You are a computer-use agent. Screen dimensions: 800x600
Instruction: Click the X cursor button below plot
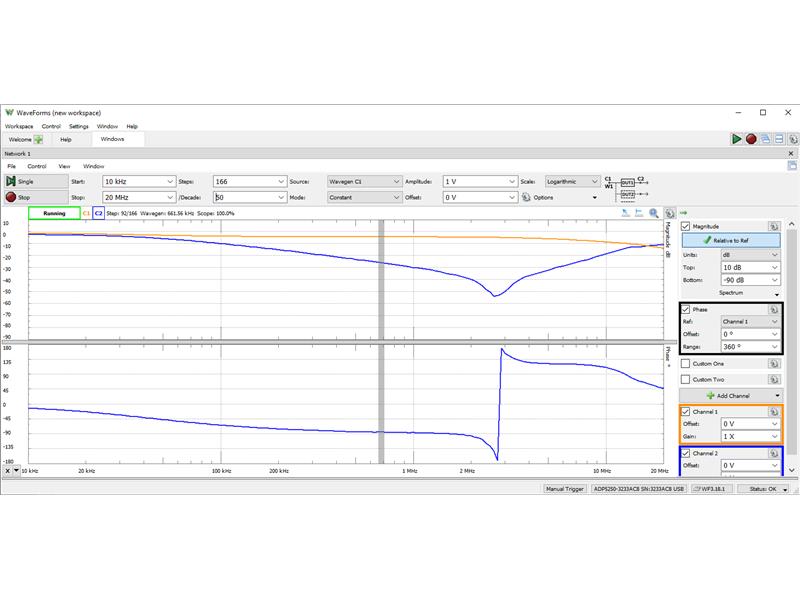pyautogui.click(x=8, y=471)
